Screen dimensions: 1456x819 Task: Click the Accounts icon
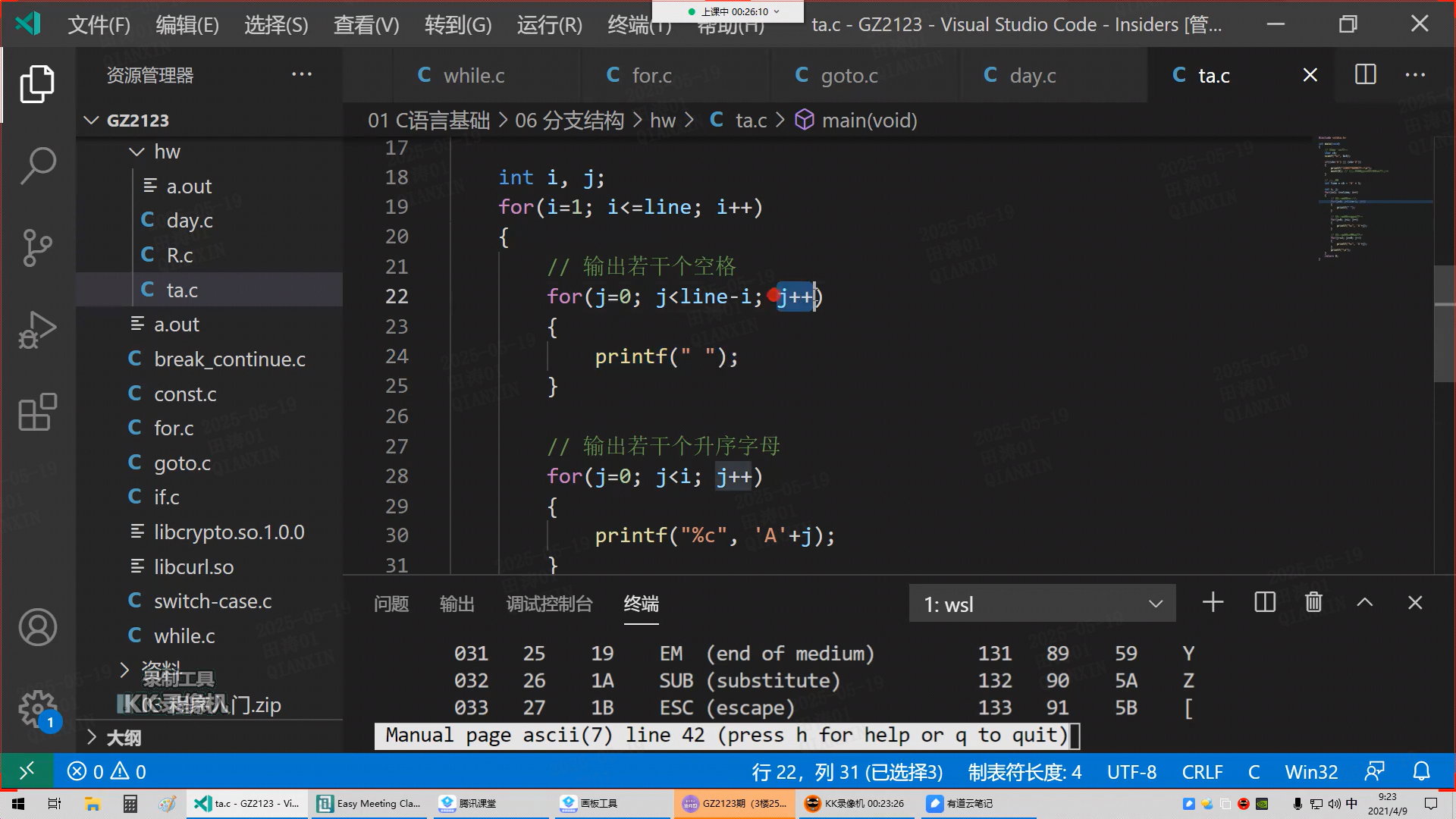[x=37, y=627]
